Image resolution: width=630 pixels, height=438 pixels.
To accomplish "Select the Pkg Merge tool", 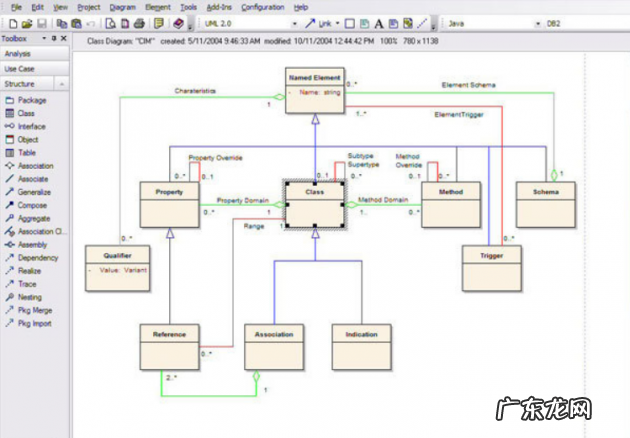I will pyautogui.click(x=34, y=310).
